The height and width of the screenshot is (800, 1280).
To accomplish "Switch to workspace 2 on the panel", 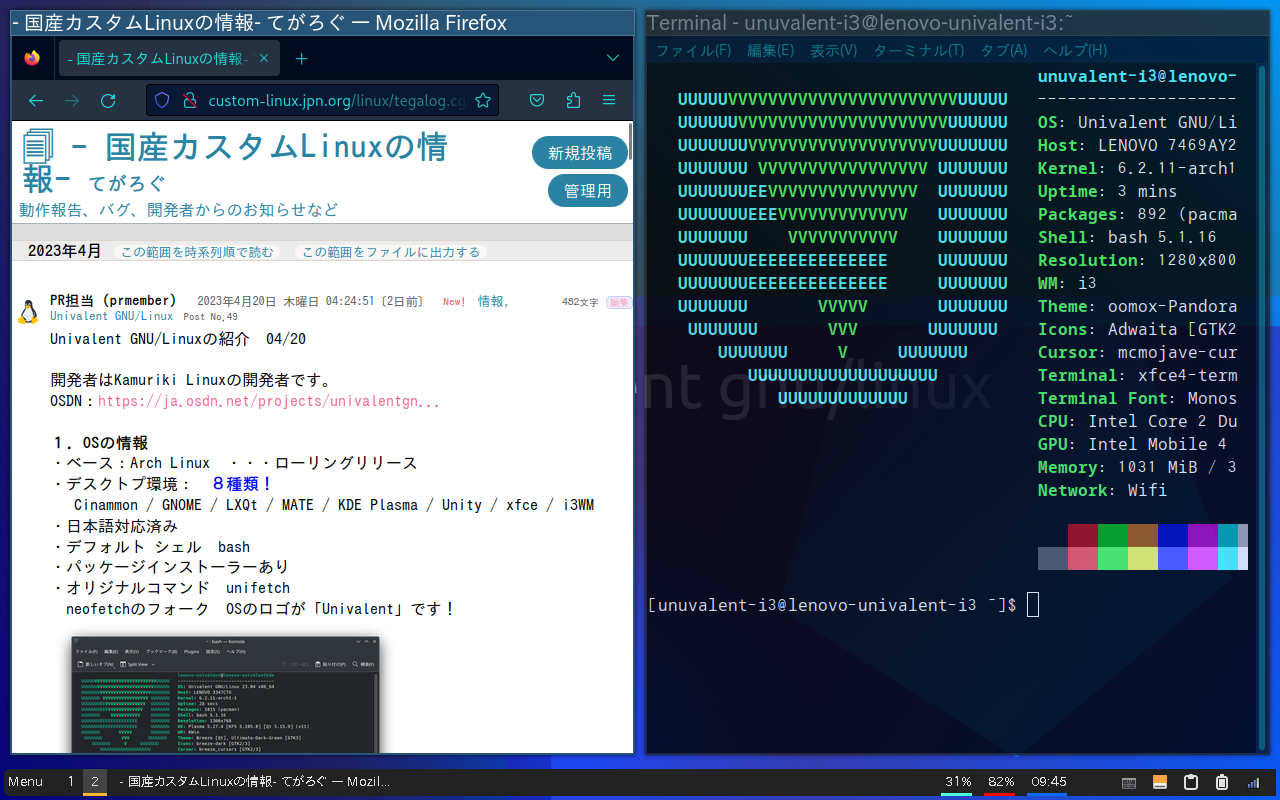I will coord(95,782).
